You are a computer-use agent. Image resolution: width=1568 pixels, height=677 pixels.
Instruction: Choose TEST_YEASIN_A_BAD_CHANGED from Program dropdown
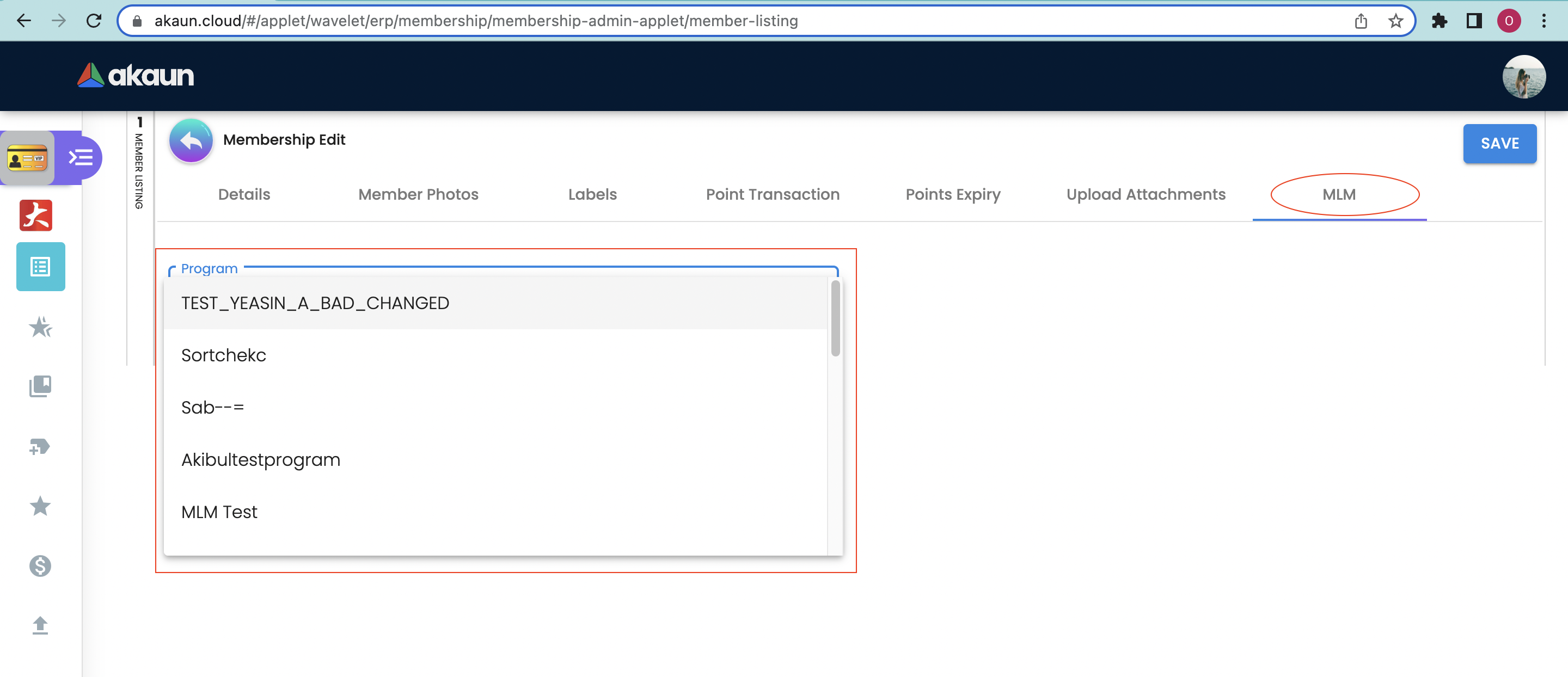(x=315, y=303)
